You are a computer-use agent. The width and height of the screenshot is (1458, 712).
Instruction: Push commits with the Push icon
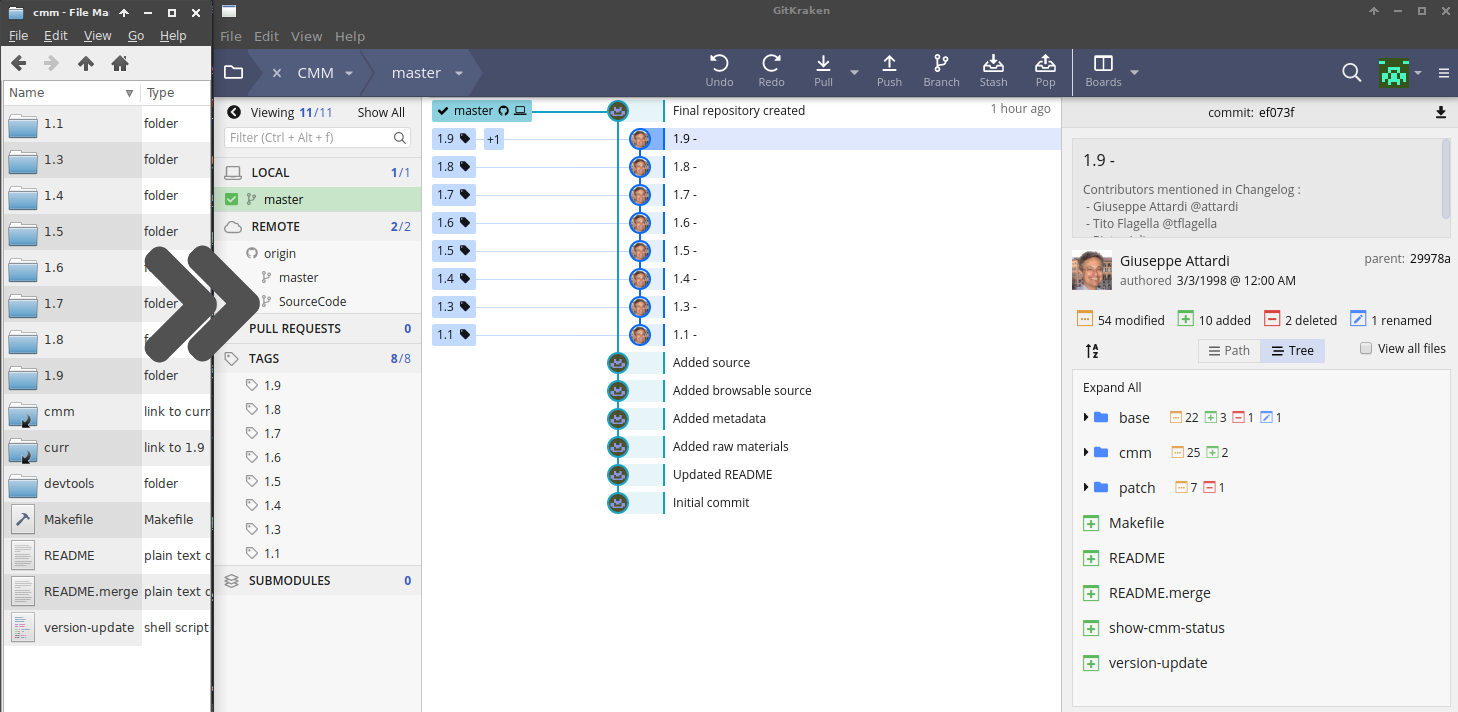(x=889, y=64)
